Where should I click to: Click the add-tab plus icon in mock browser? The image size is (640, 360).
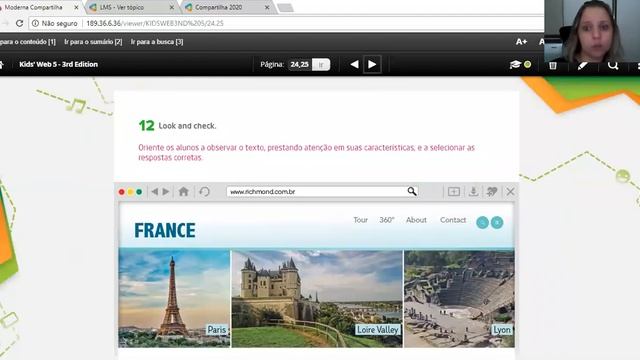click(454, 191)
